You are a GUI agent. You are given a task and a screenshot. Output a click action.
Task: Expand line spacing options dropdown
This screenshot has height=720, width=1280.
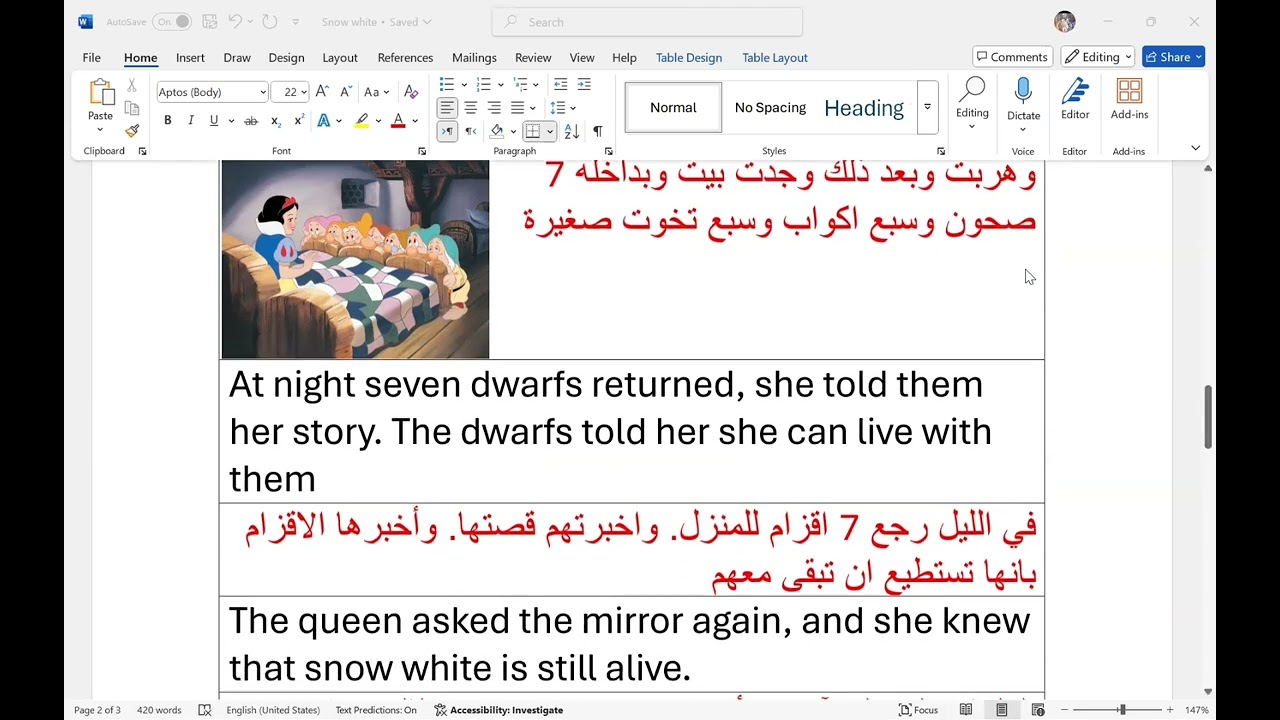(573, 108)
